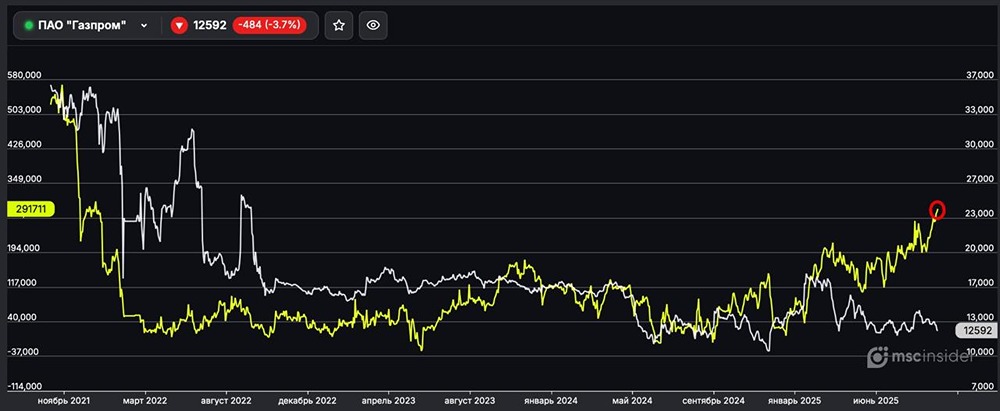Click the red circle marker on the yellow line

[937, 210]
